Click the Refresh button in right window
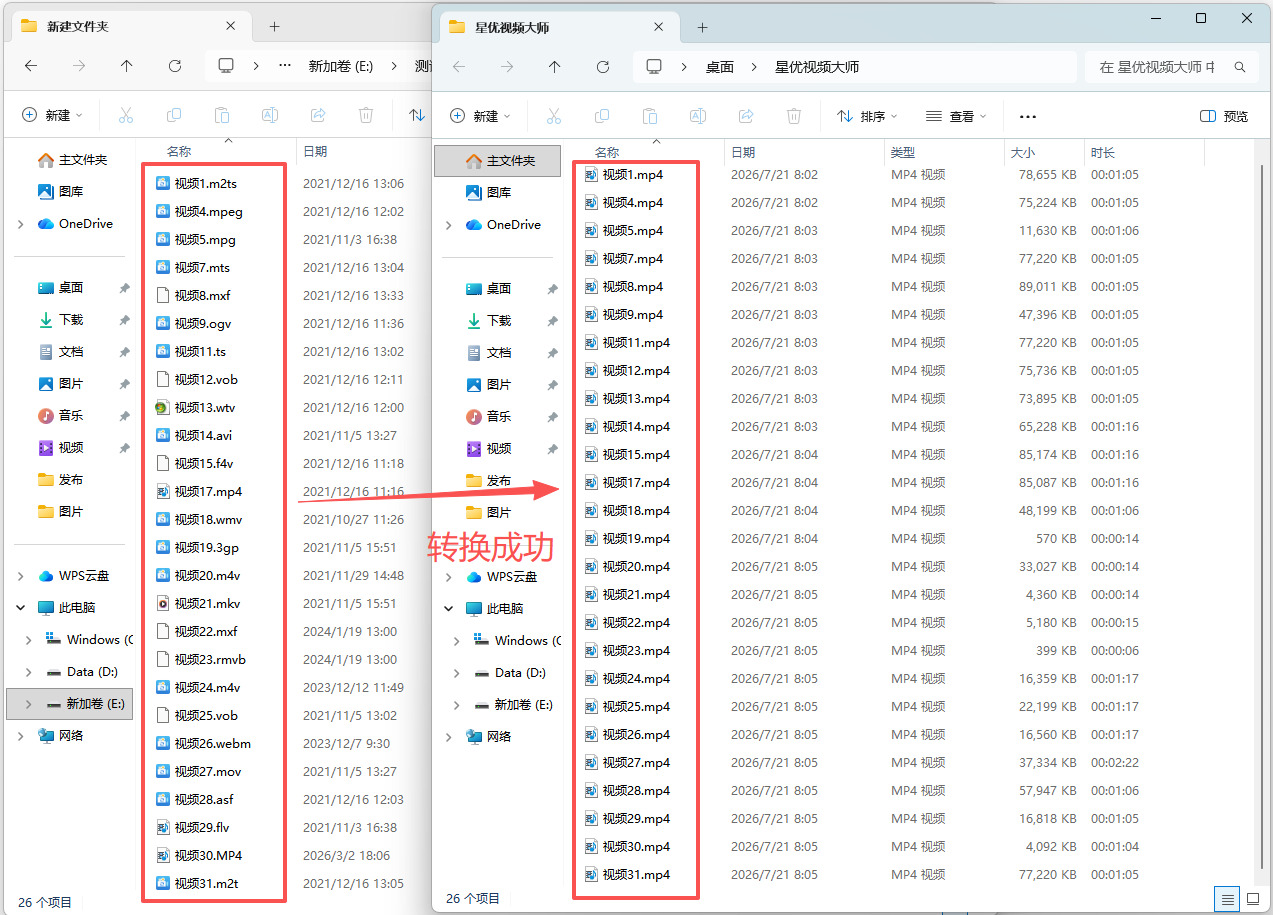The image size is (1273, 915). [x=603, y=67]
